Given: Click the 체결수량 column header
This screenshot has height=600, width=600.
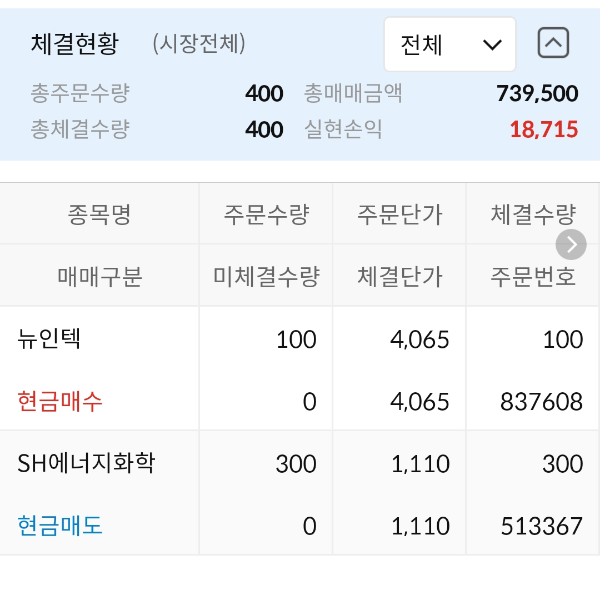Looking at the screenshot, I should pos(533,214).
